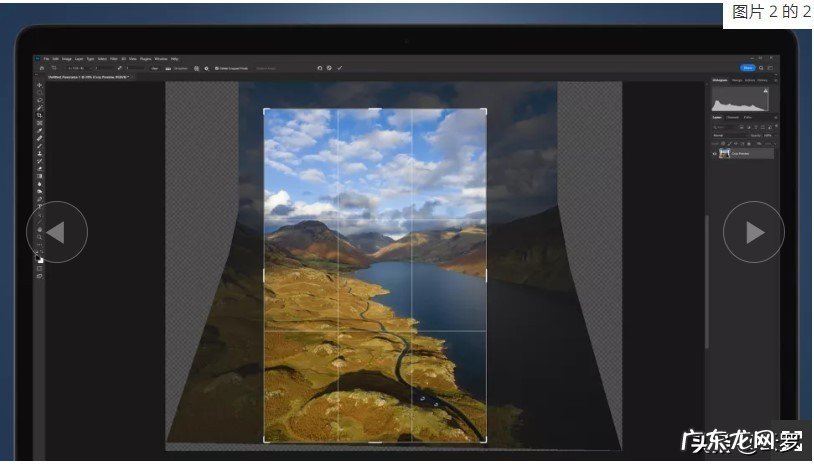Commit the crop with the checkmark icon

pos(340,68)
